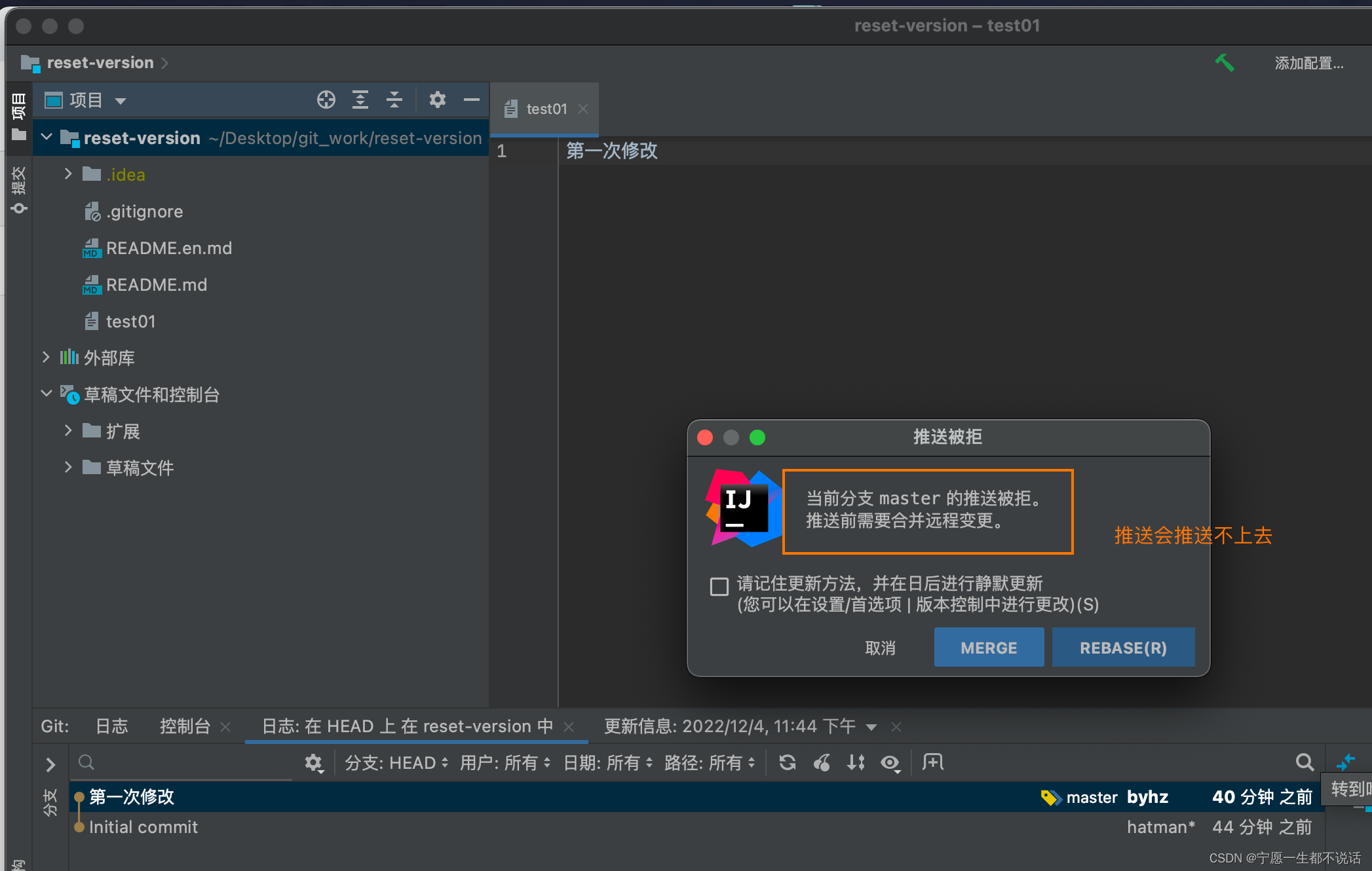
Task: Expand the 外部库 node
Action: pos(47,357)
